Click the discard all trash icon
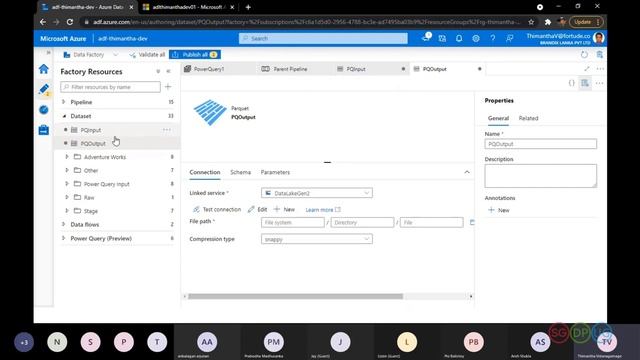The height and width of the screenshot is (360, 640). [600, 54]
